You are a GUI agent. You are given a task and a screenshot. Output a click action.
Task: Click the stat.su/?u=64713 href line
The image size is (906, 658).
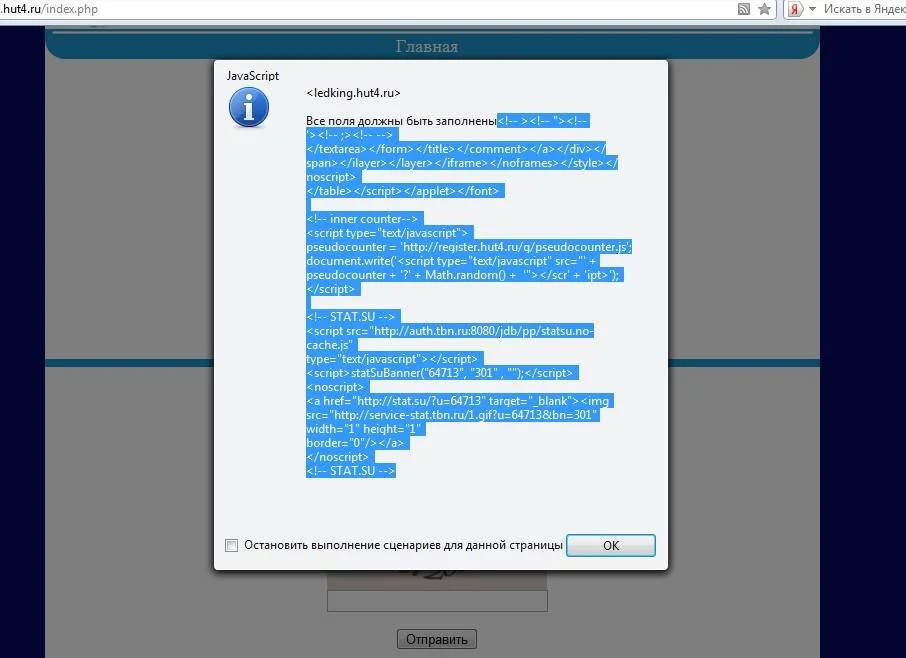pos(457,401)
